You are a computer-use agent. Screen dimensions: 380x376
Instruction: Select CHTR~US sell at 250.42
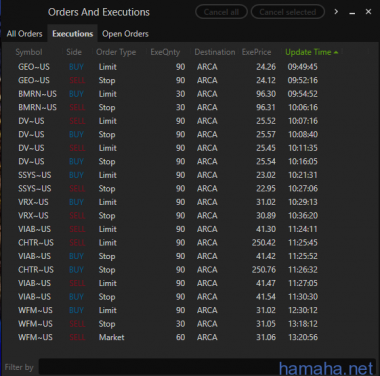190,242
